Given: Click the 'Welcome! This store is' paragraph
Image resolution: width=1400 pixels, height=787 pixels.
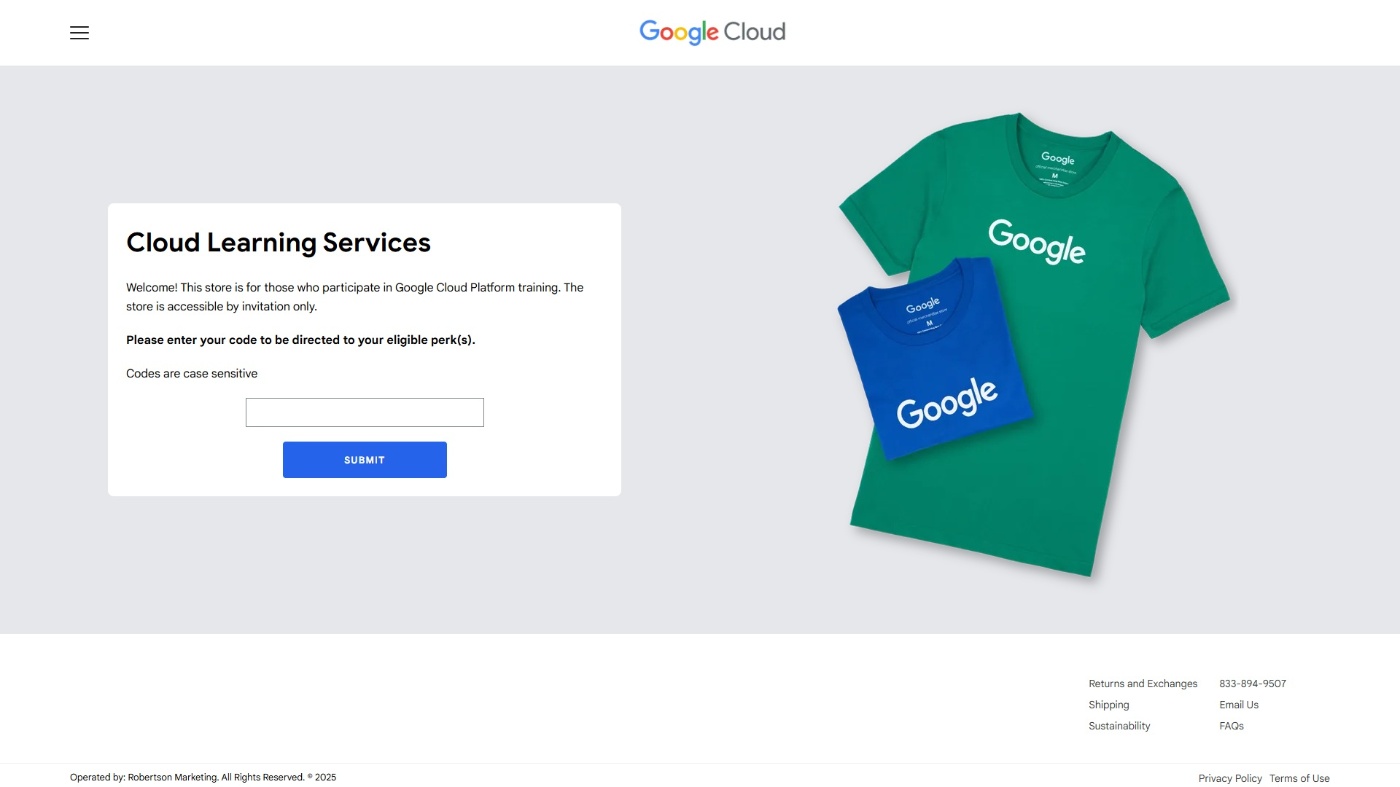Looking at the screenshot, I should (355, 297).
